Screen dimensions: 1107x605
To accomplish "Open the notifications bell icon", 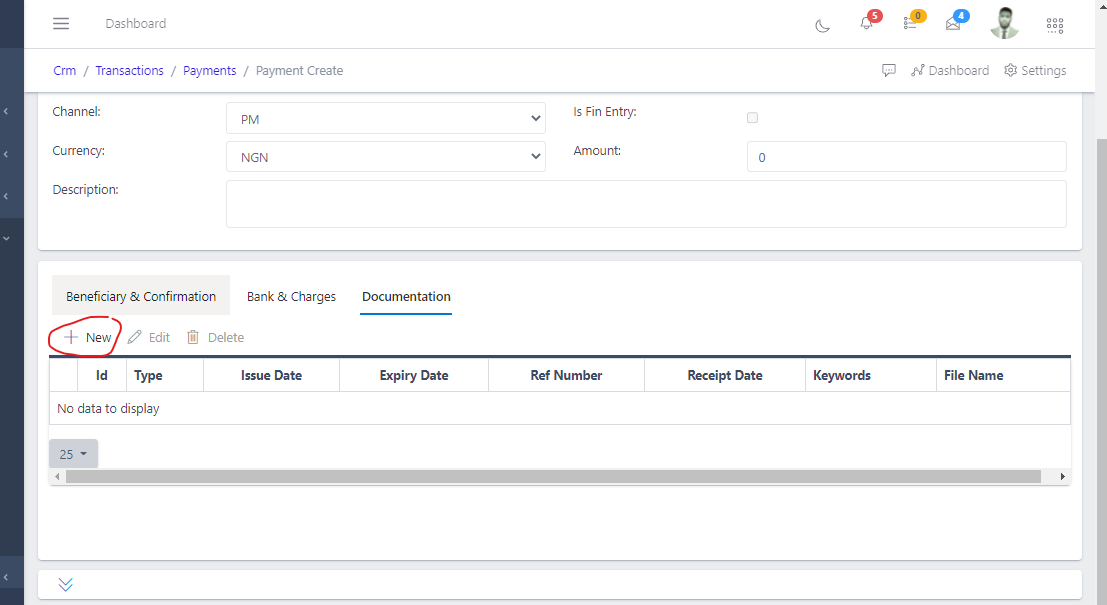I will 866,24.
